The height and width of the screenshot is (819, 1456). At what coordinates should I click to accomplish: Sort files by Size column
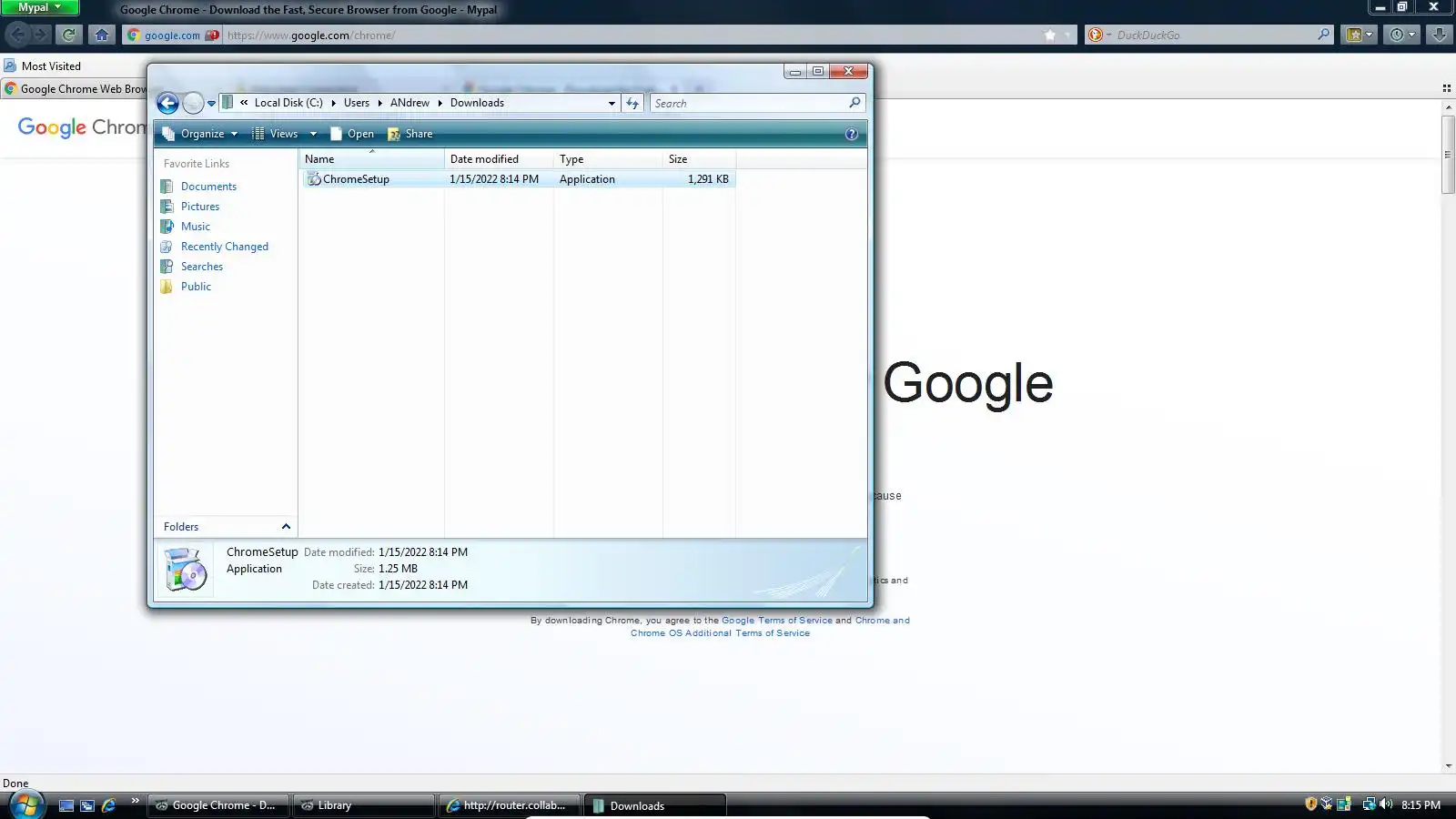pos(699,159)
